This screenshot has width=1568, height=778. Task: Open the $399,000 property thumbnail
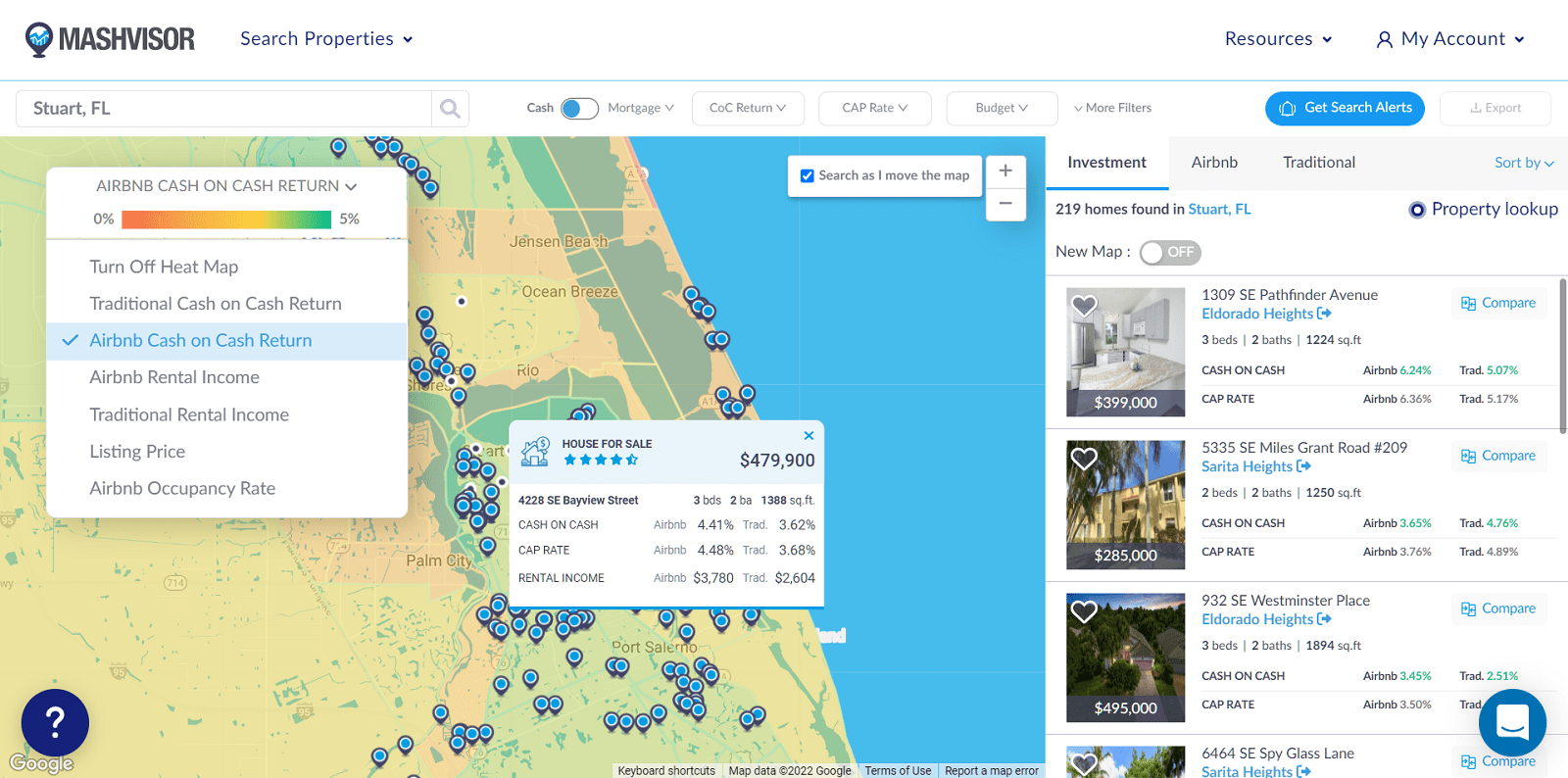click(x=1126, y=352)
